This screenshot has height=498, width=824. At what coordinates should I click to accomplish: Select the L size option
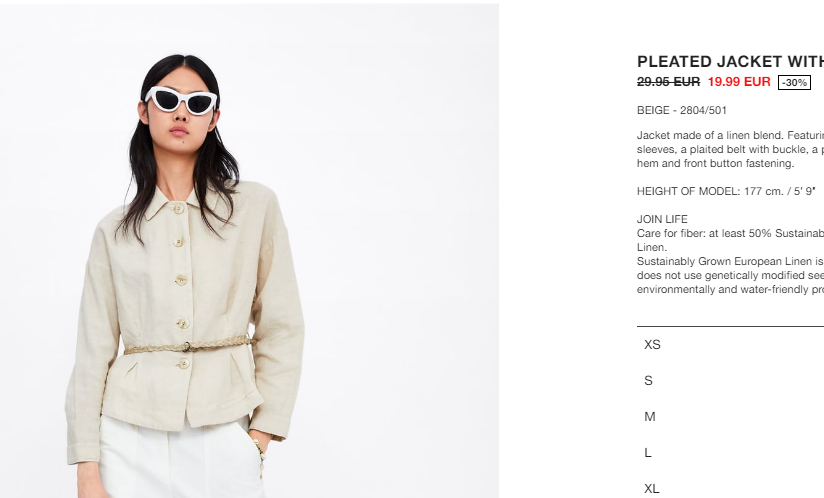[730, 452]
